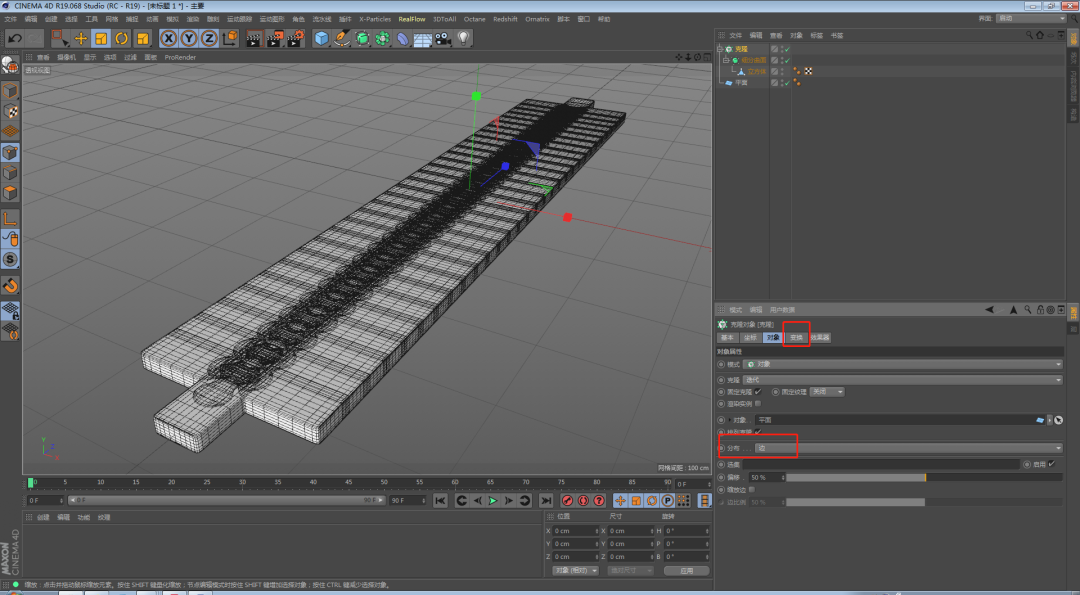Add a Cube primitive object
The image size is (1080, 595).
321,38
